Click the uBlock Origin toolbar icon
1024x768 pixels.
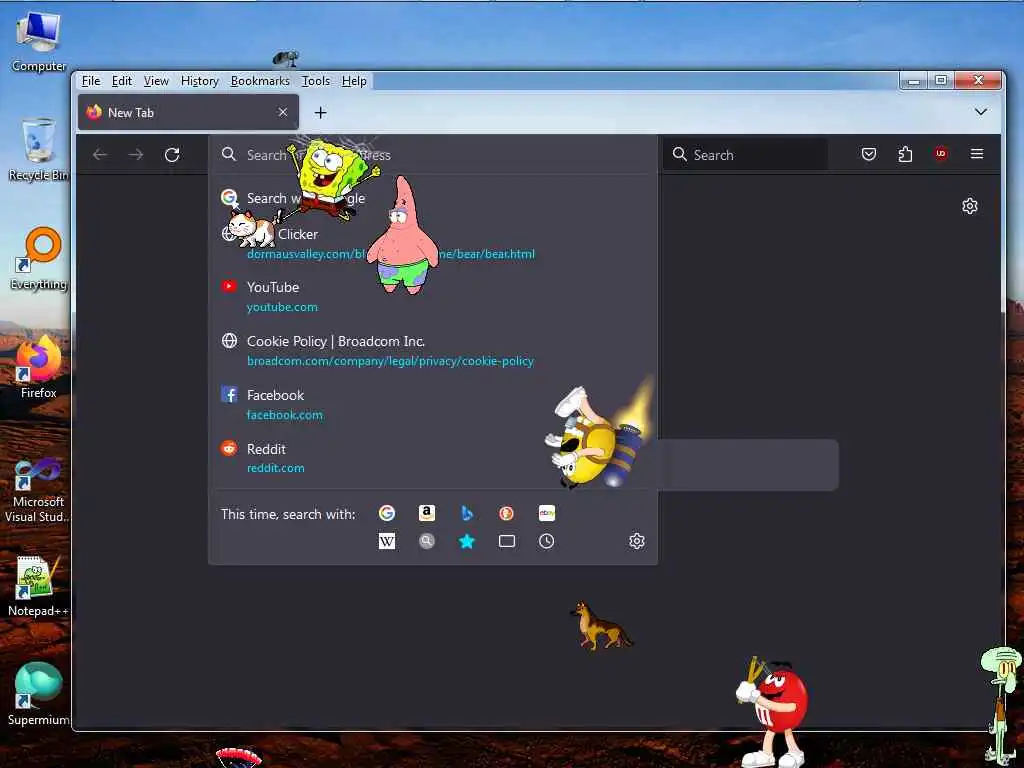[x=941, y=154]
